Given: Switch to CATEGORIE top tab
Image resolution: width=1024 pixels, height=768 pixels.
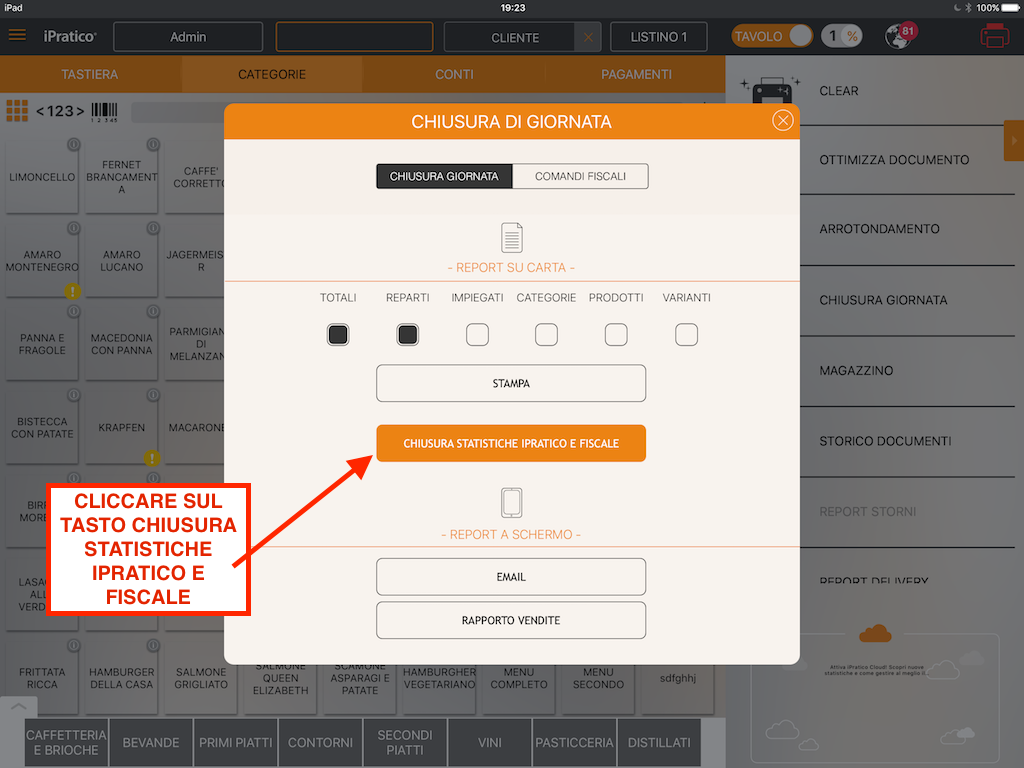Looking at the screenshot, I should click(x=272, y=74).
